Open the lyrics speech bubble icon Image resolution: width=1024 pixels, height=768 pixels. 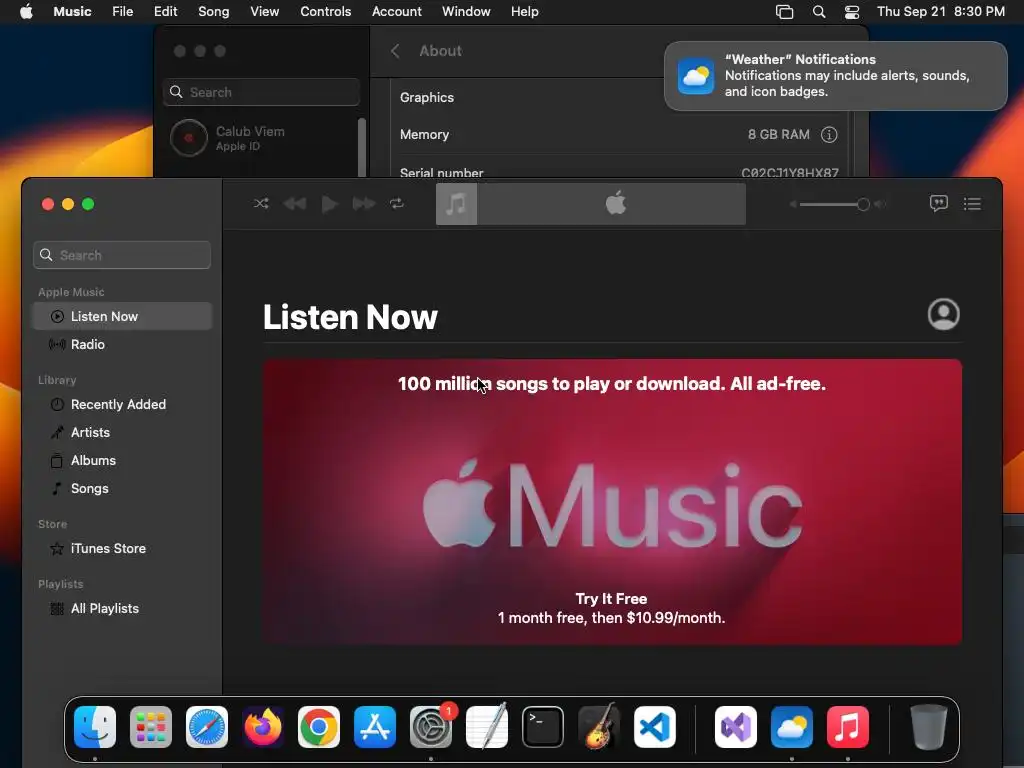pyautogui.click(x=938, y=204)
